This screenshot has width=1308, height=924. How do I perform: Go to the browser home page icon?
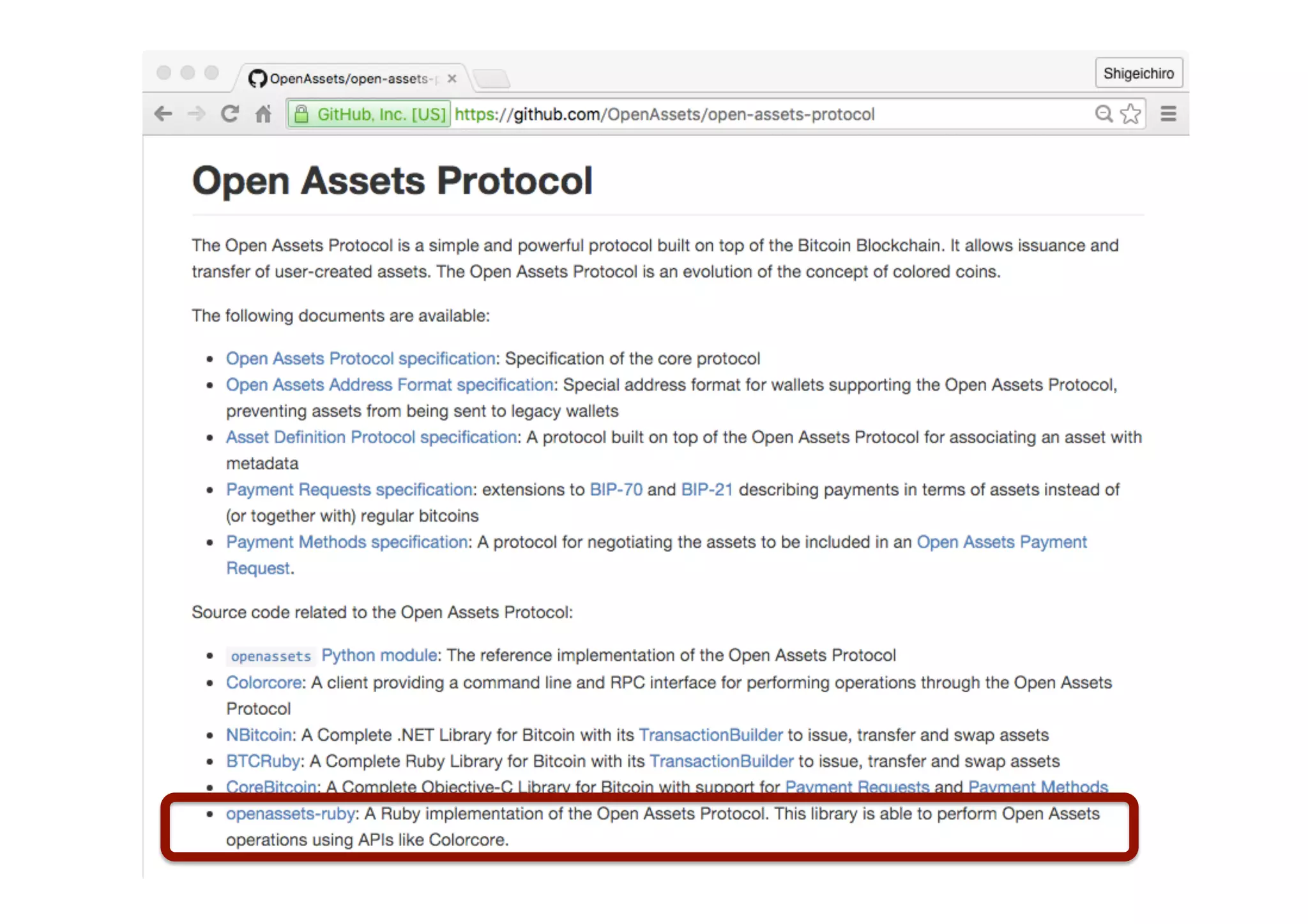[x=263, y=114]
